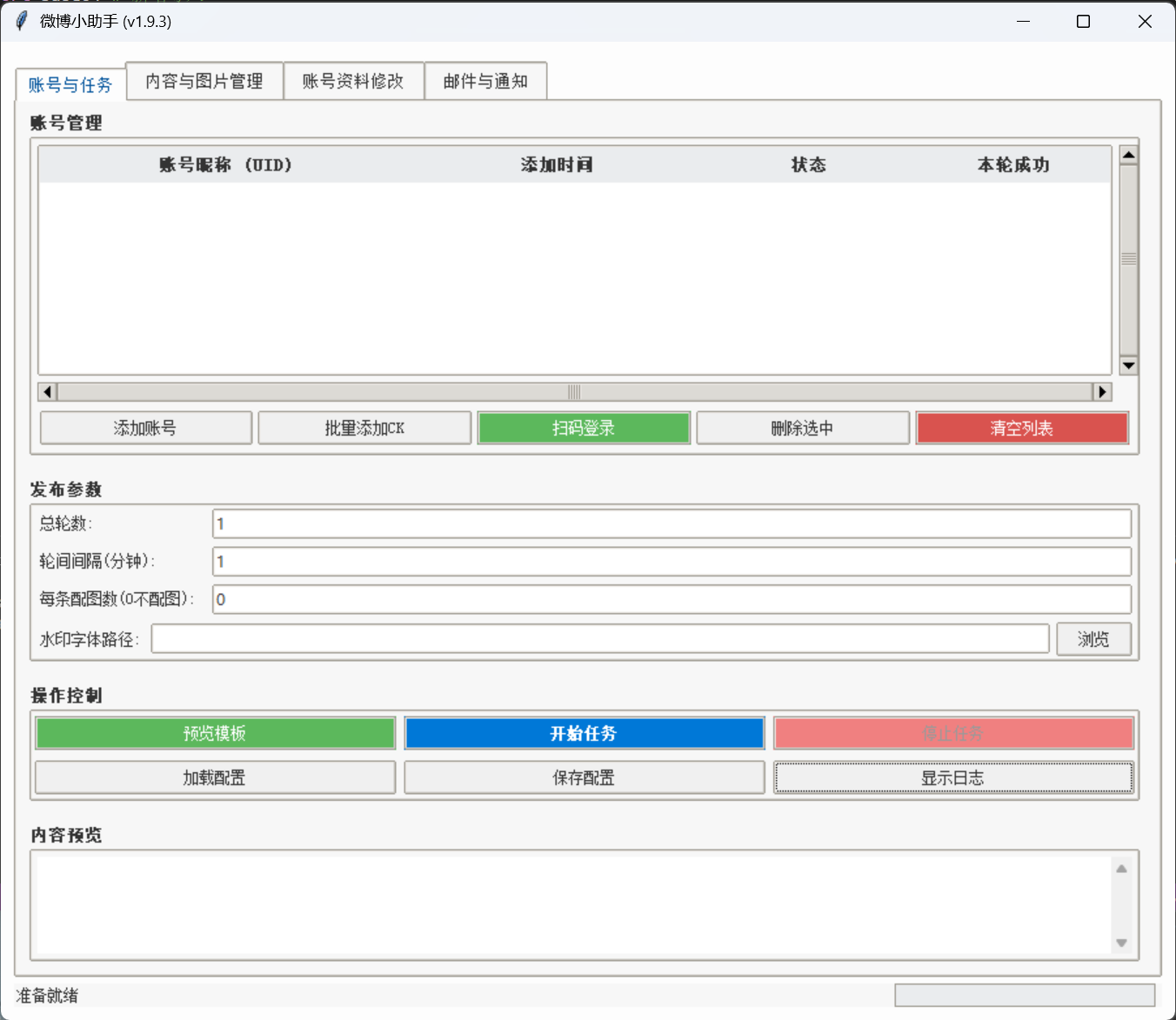The image size is (1176, 1020).
Task: Click the 添加时间 column header
Action: [x=557, y=164]
